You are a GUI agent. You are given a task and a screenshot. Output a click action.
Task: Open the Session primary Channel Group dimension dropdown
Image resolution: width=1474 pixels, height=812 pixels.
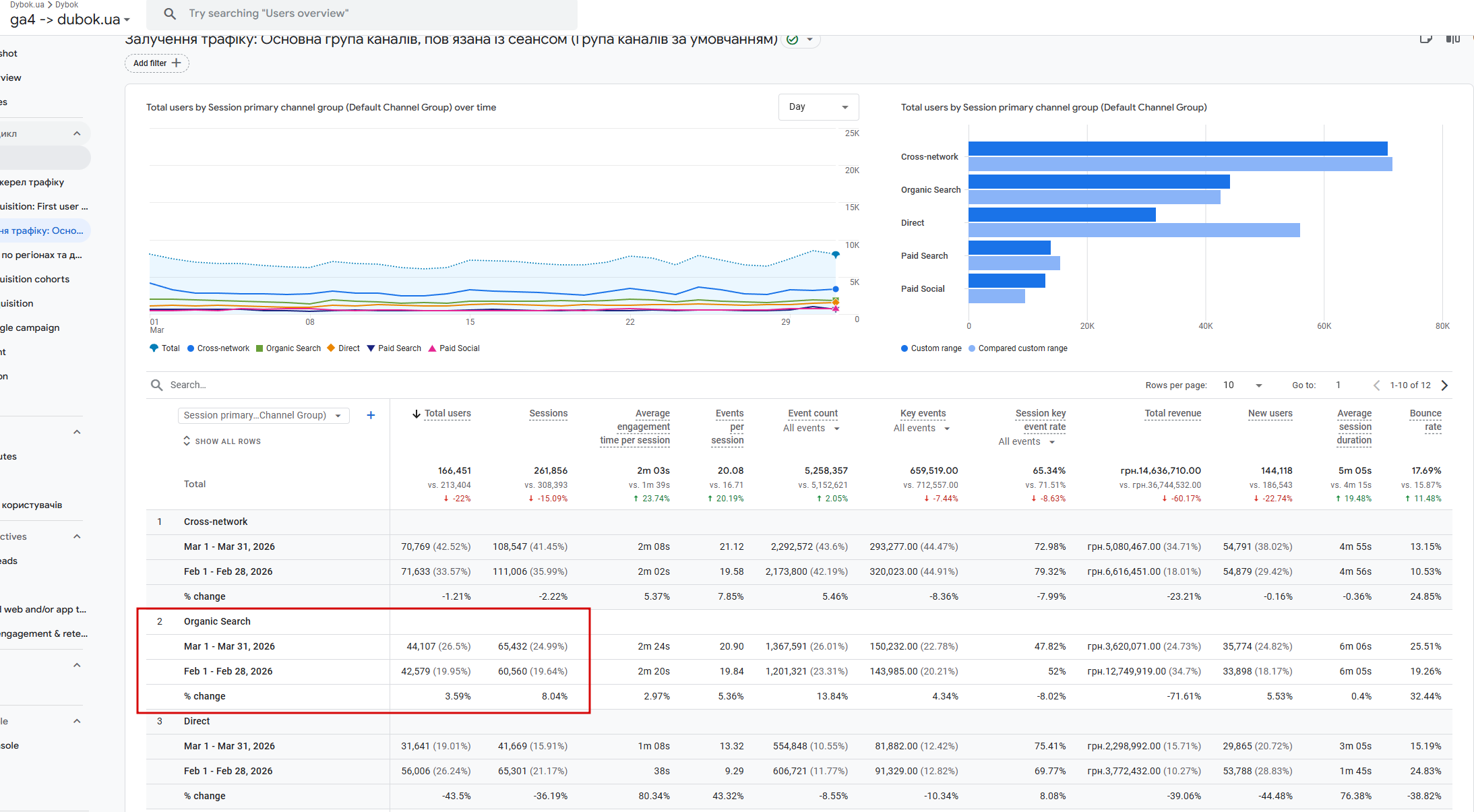pos(263,415)
